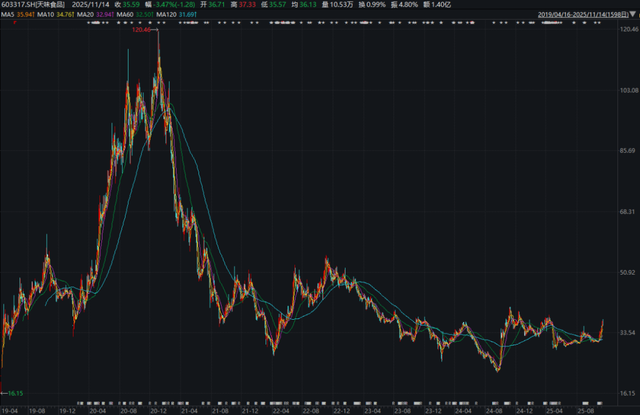Click the 50.92 price axis label
640x415 pixels.
pos(629,272)
